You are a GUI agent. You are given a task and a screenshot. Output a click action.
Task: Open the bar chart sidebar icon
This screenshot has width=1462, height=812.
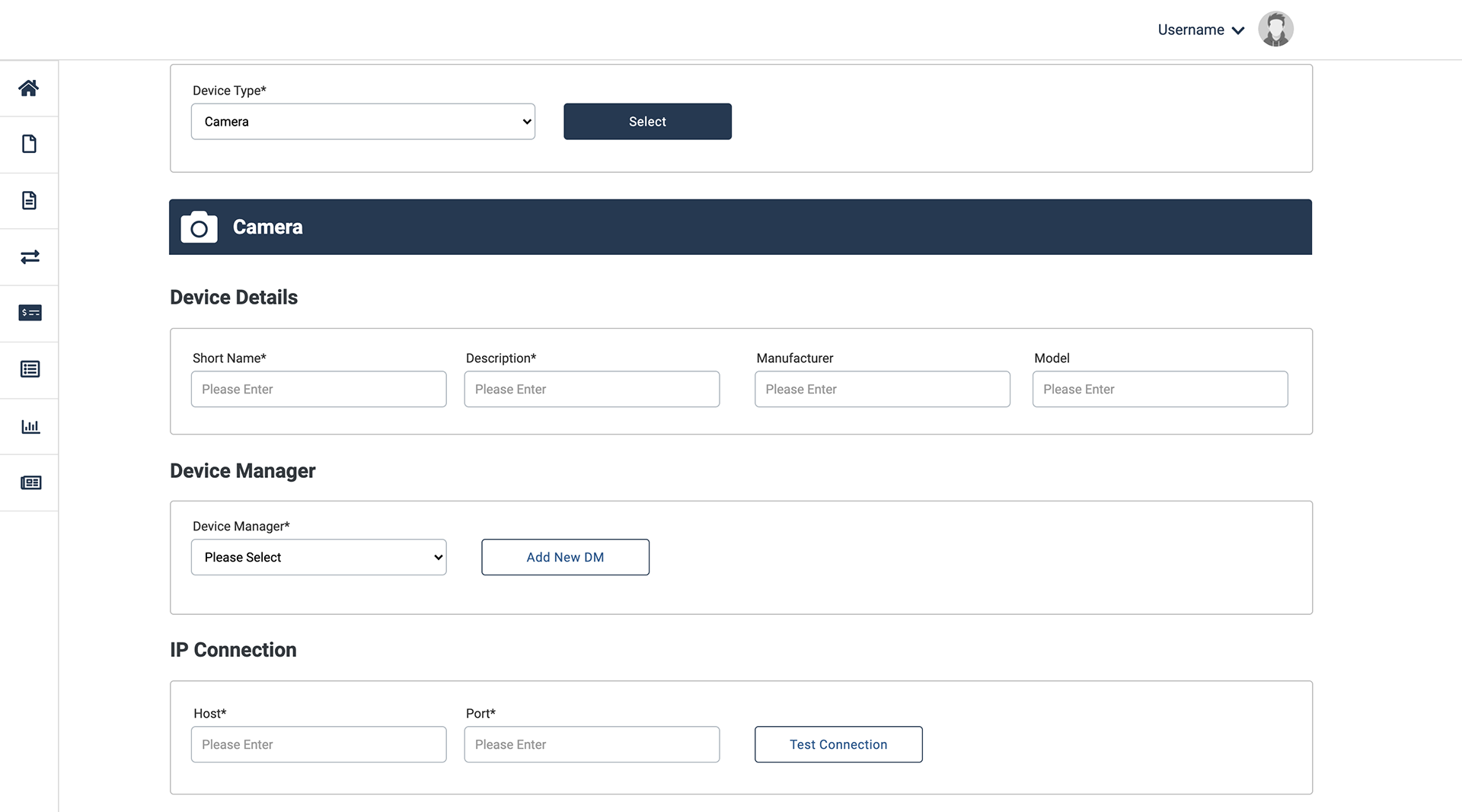(30, 426)
